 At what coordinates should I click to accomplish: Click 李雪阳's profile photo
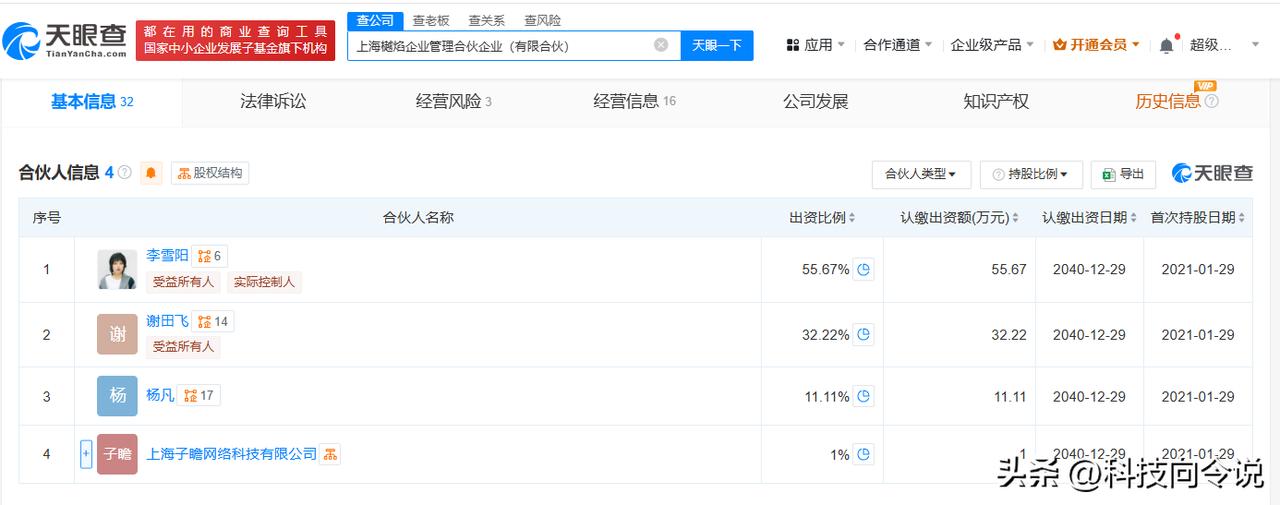coord(117,269)
